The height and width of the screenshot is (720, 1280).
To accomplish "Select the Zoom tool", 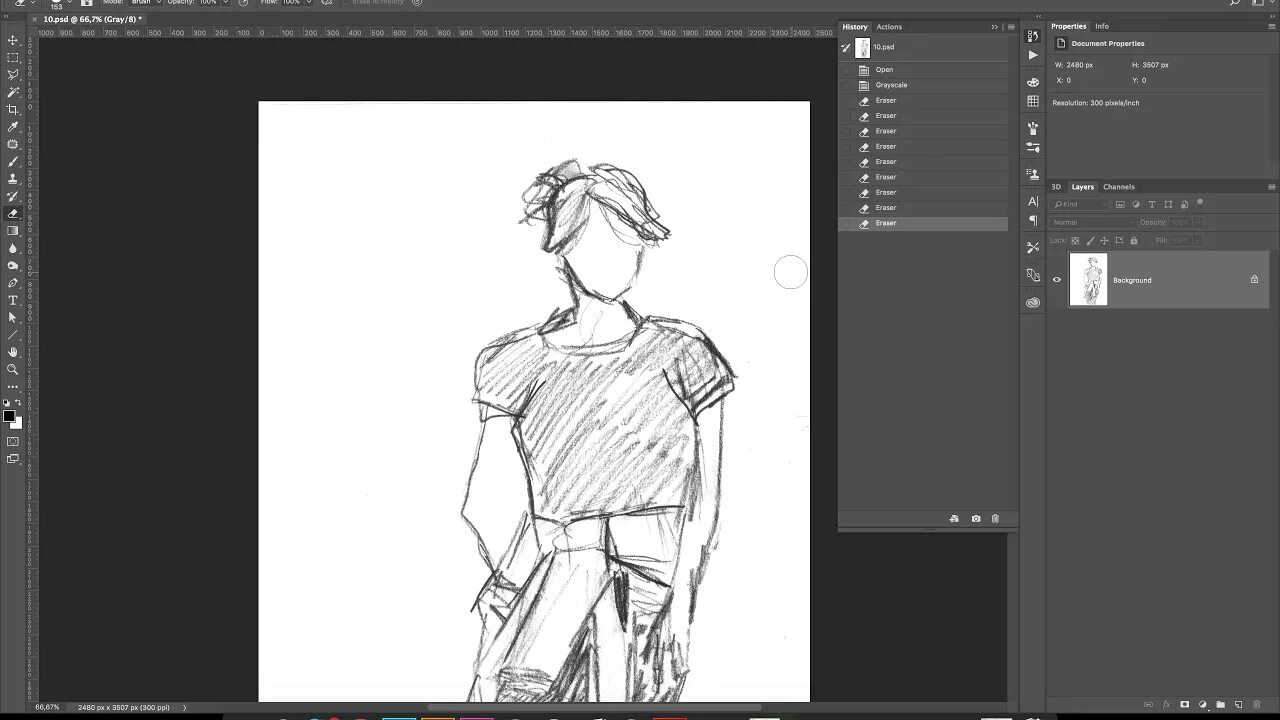I will pos(13,369).
